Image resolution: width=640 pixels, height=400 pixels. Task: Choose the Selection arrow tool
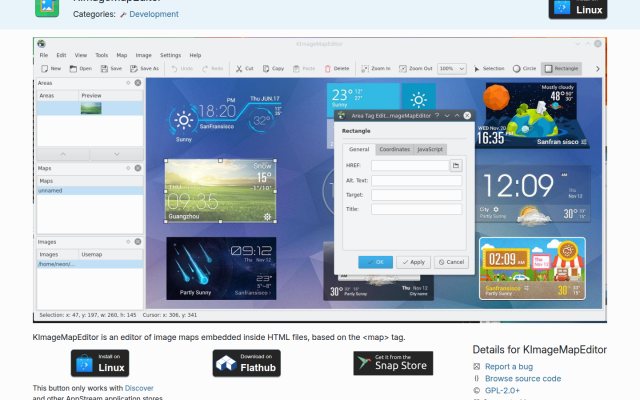point(489,69)
